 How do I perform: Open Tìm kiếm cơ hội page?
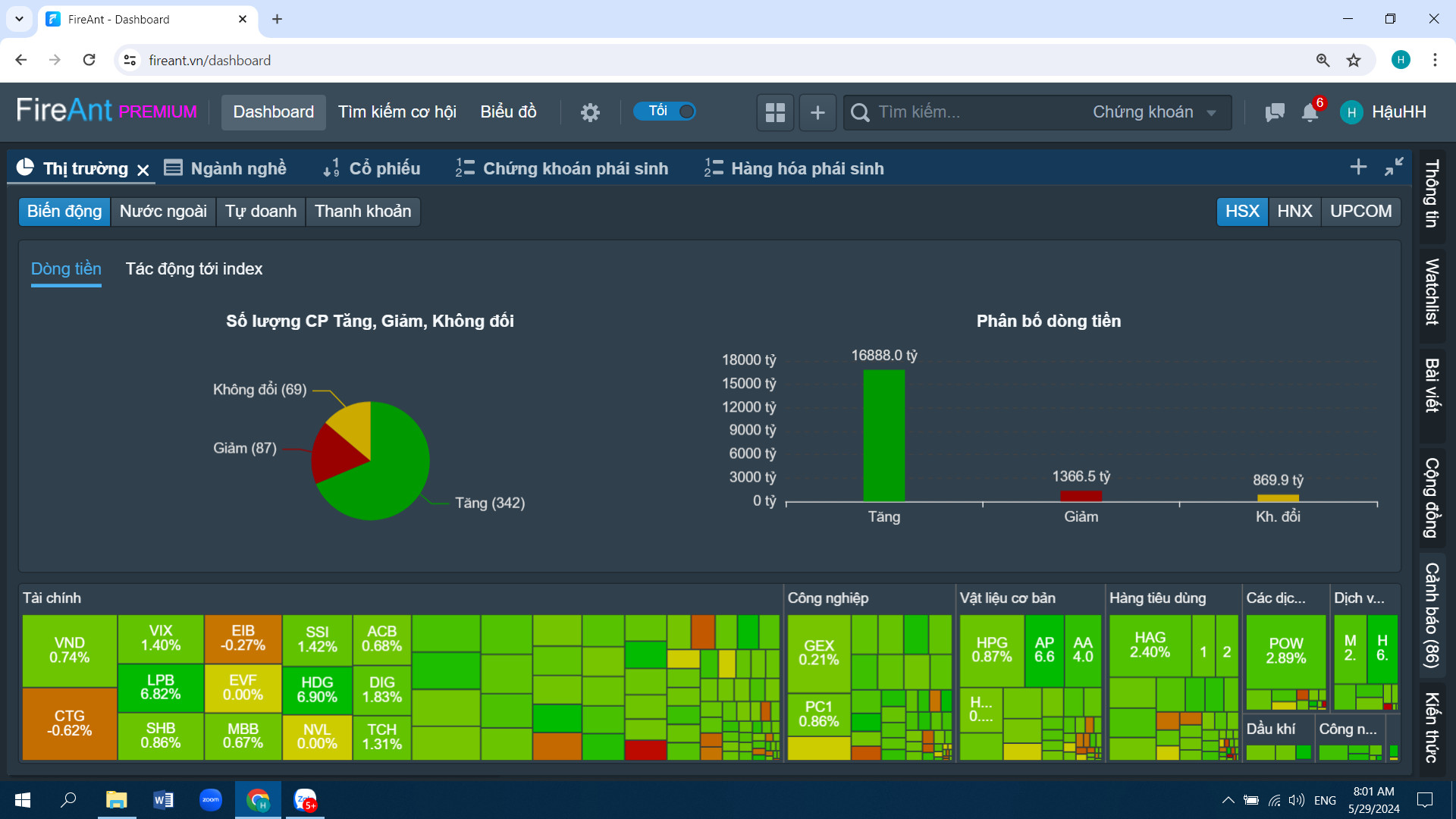[397, 112]
